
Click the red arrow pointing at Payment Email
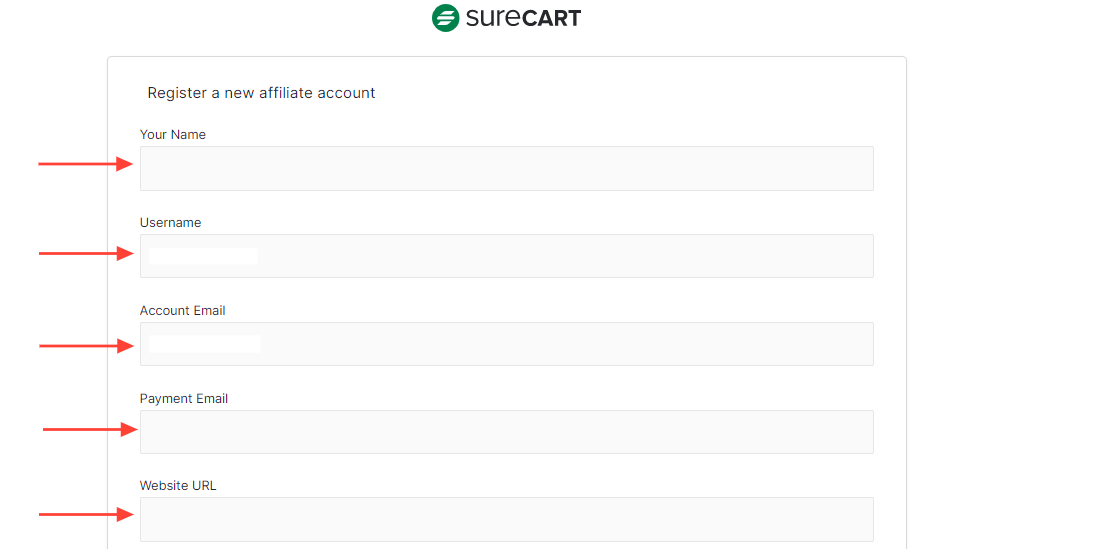90,429
